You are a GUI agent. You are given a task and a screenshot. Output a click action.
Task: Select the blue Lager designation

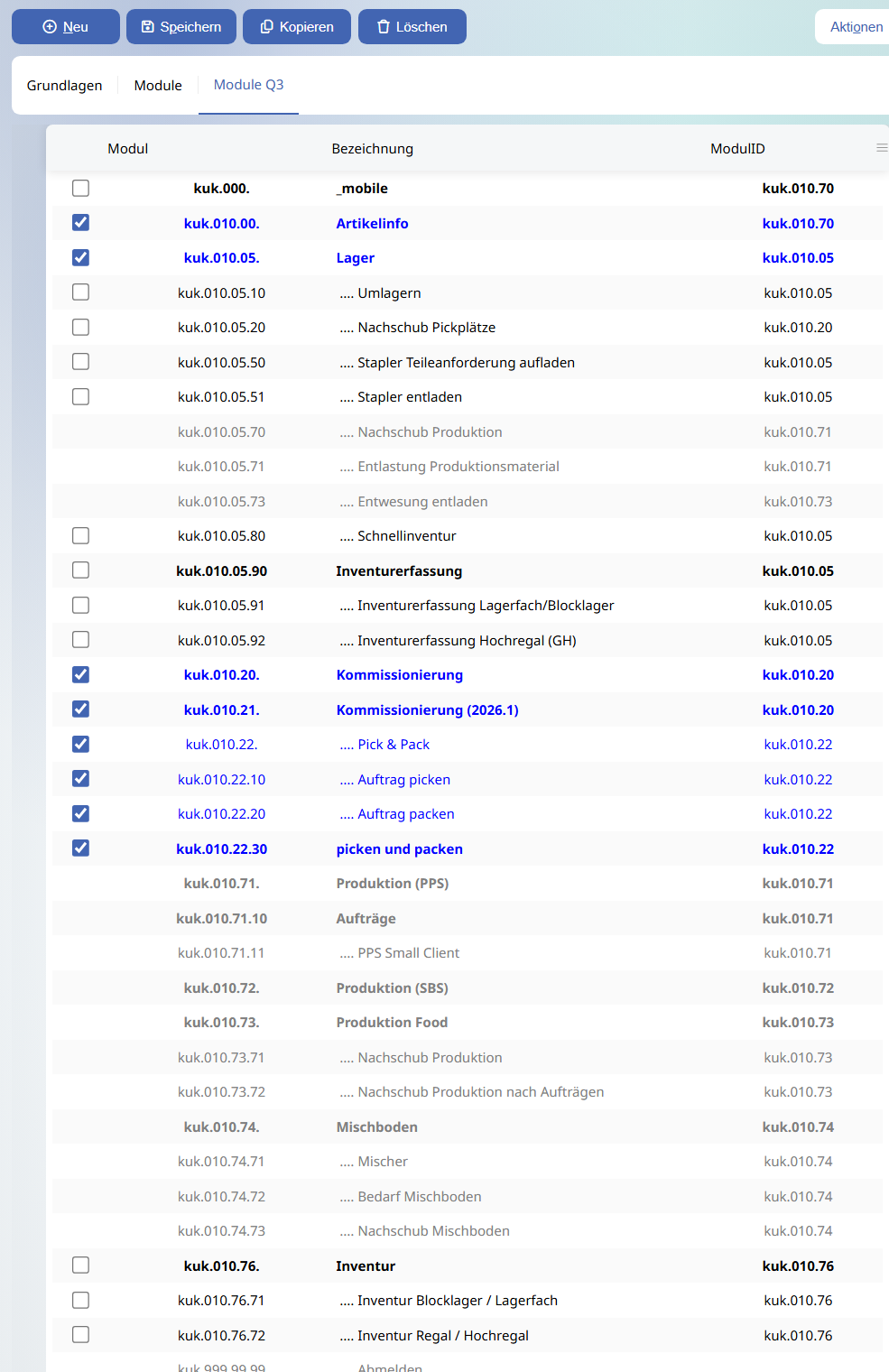pos(355,258)
